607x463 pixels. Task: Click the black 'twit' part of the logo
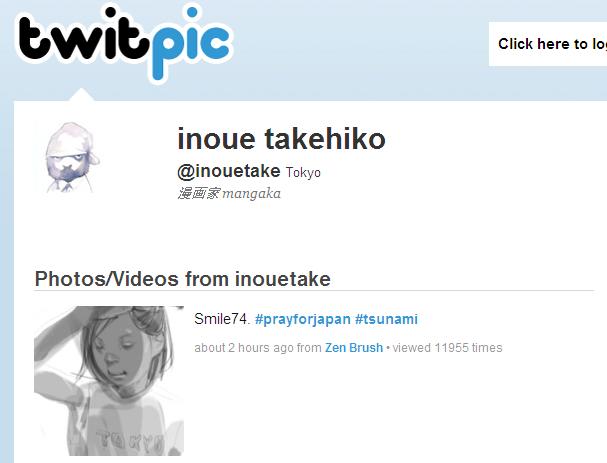click(x=83, y=39)
